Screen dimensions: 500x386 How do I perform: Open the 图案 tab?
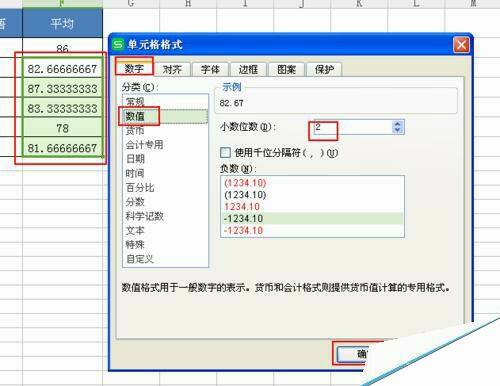coord(286,69)
